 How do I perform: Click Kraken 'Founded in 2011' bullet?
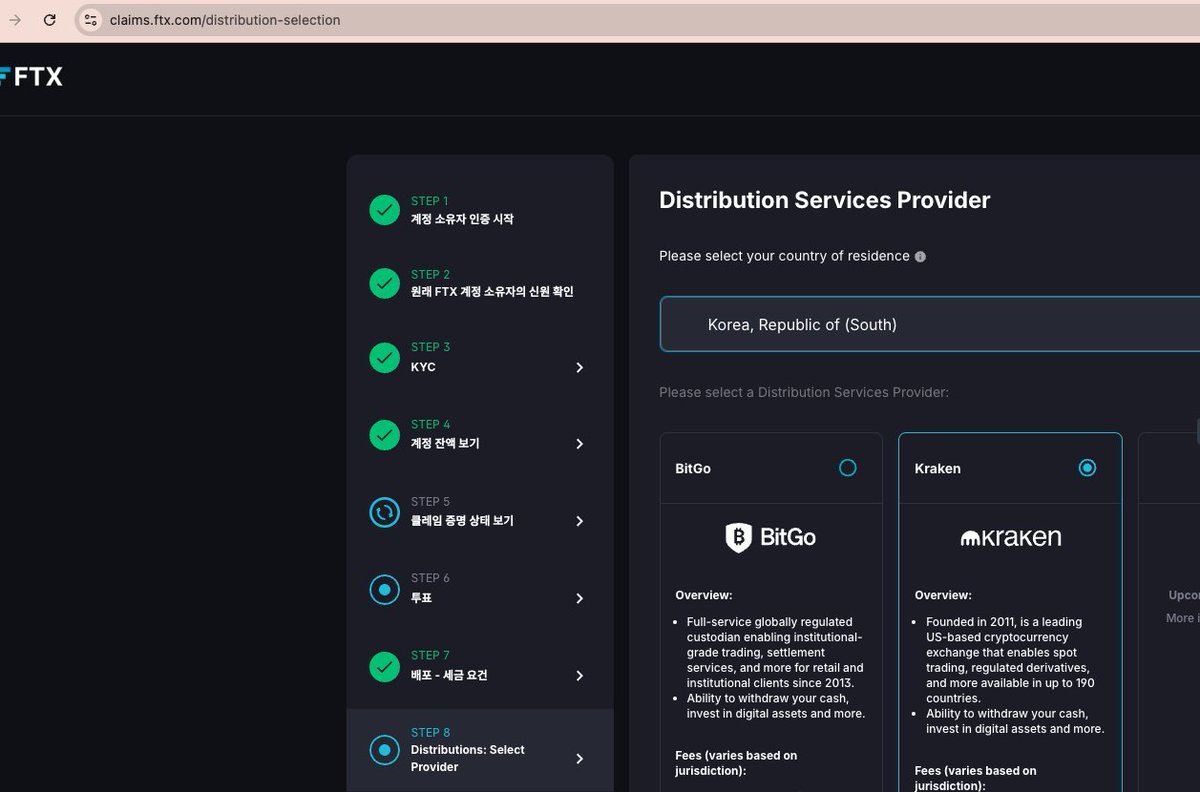tap(1010, 660)
